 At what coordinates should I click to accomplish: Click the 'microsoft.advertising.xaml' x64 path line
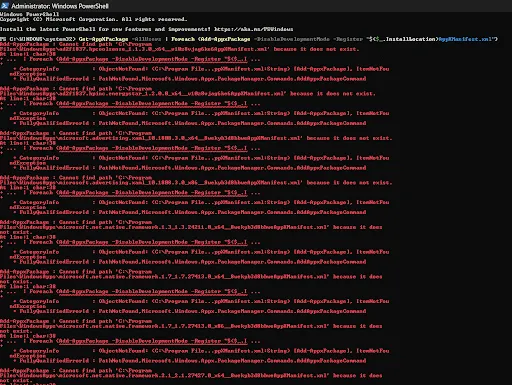(x=196, y=138)
